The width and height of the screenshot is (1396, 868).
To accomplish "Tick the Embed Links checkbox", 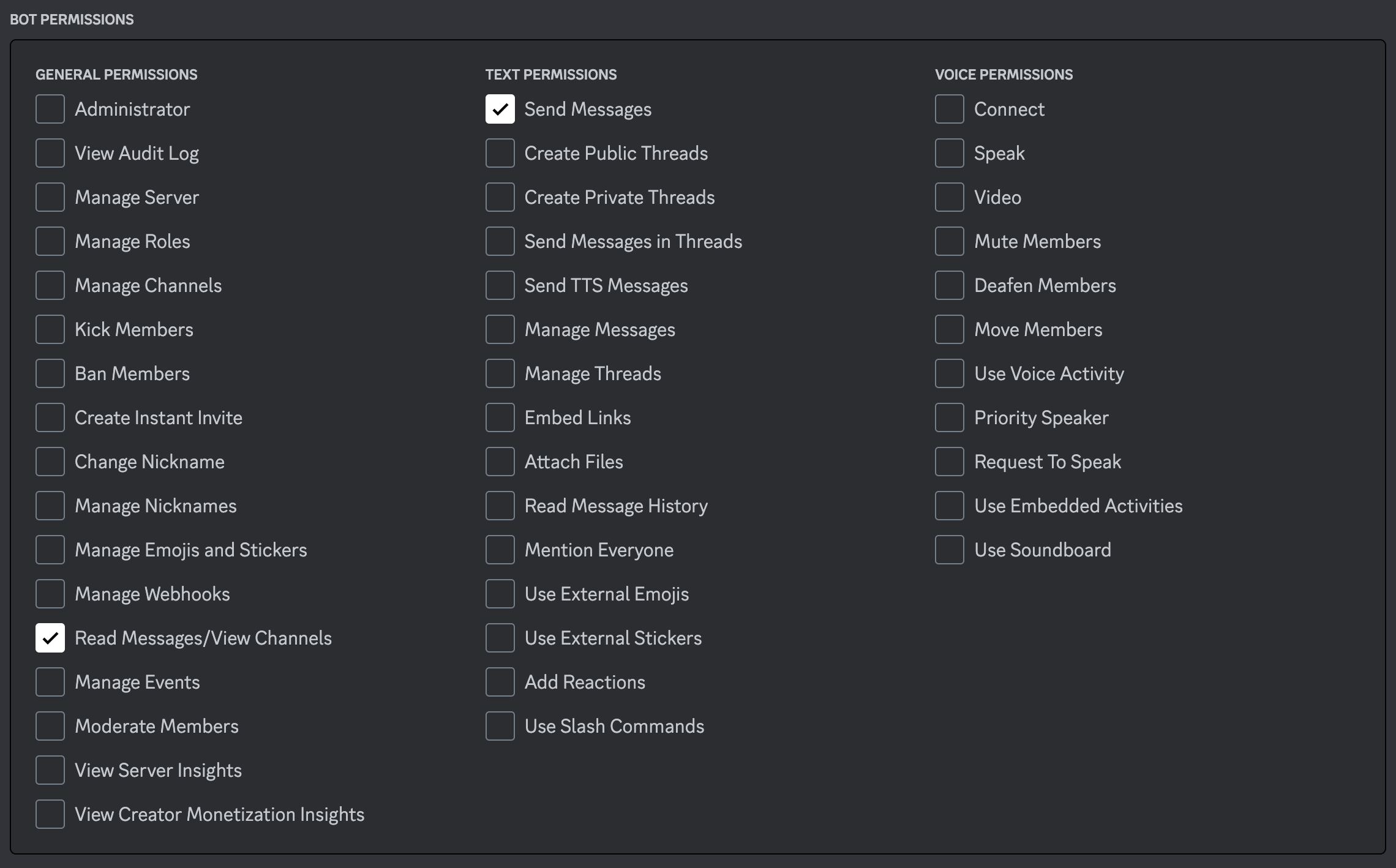I will 500,417.
